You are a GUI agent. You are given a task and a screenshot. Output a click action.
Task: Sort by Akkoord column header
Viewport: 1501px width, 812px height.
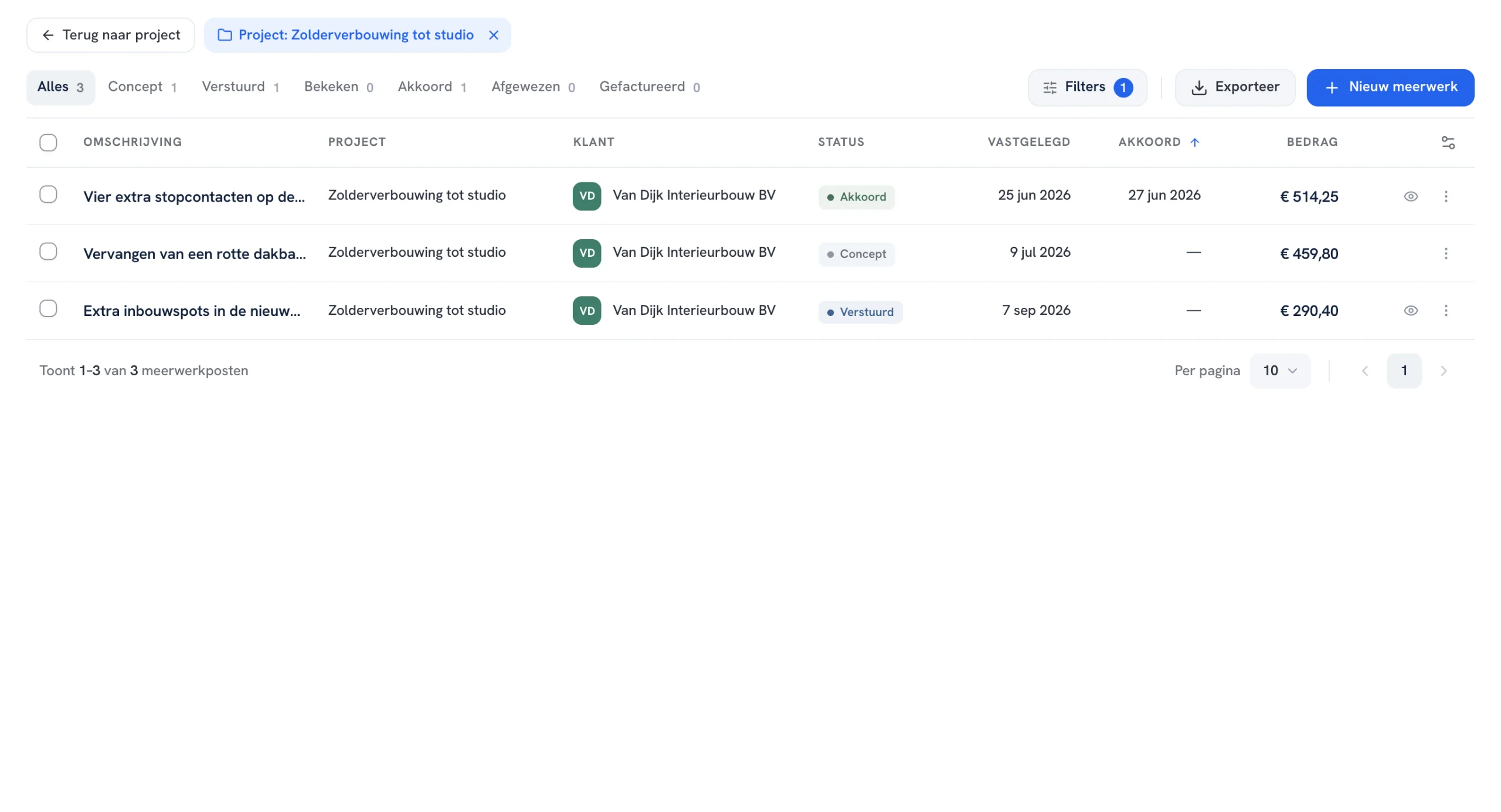[1159, 142]
